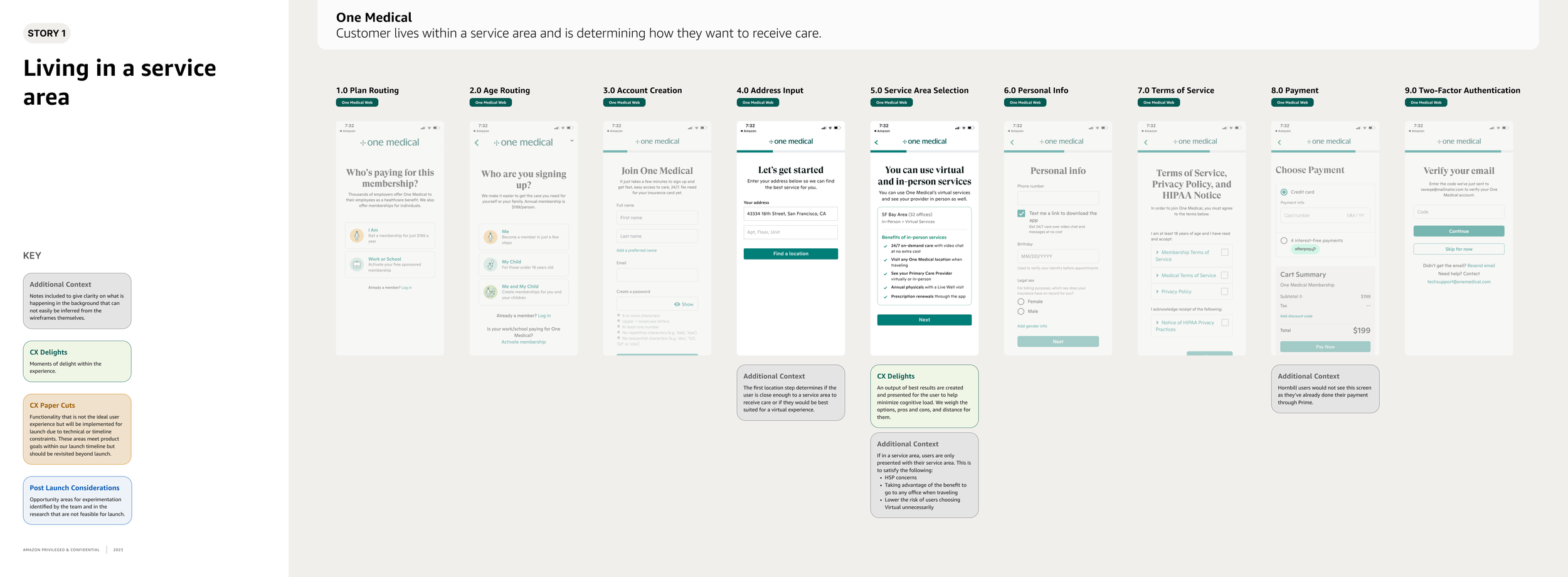Click One Medical Web tag under Account Creation
The height and width of the screenshot is (577, 1568).
[x=624, y=102]
